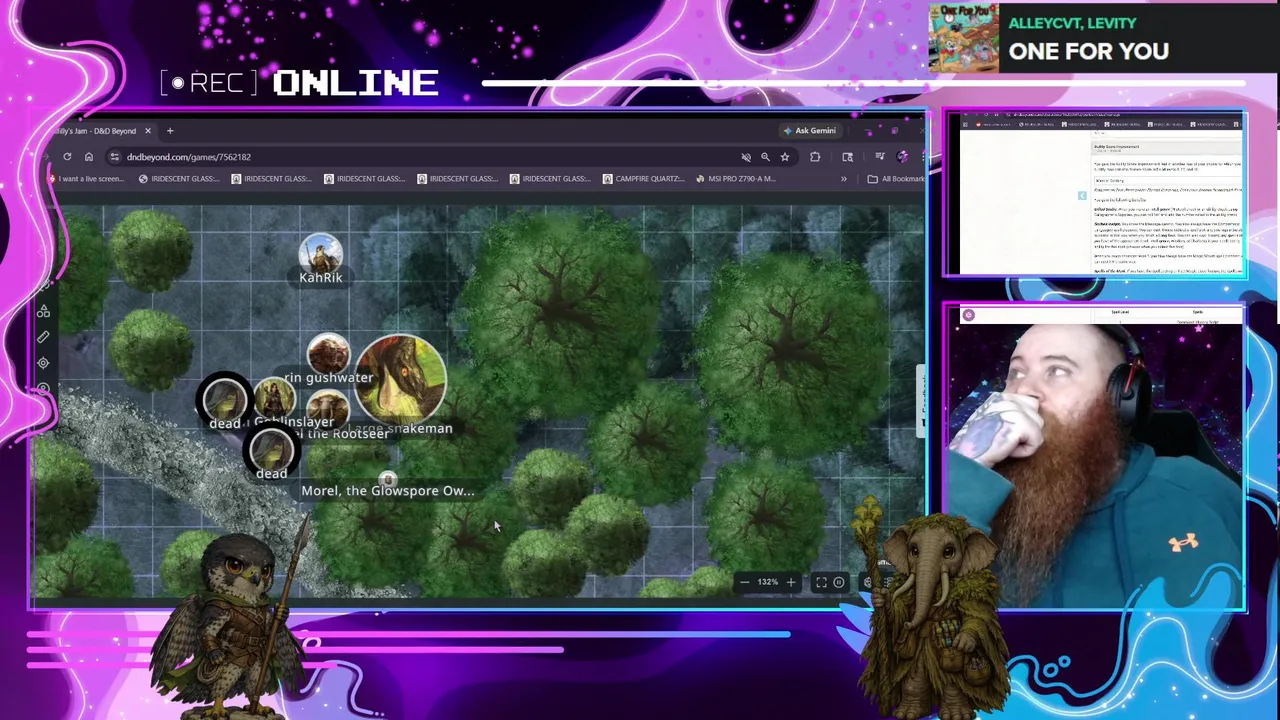Open MSI PRO Z790-A bookmark
Viewport: 1280px width, 720px height.
click(x=735, y=179)
